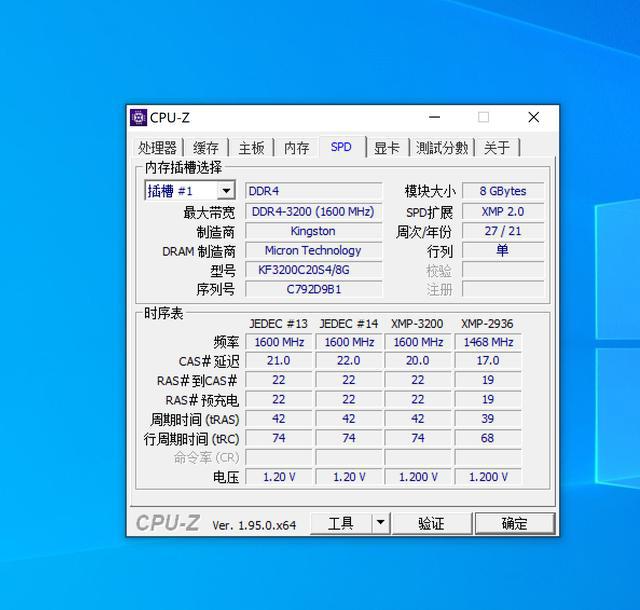This screenshot has height=610, width=640.
Task: Click the JEDEC #13 column header
Action: [x=278, y=324]
